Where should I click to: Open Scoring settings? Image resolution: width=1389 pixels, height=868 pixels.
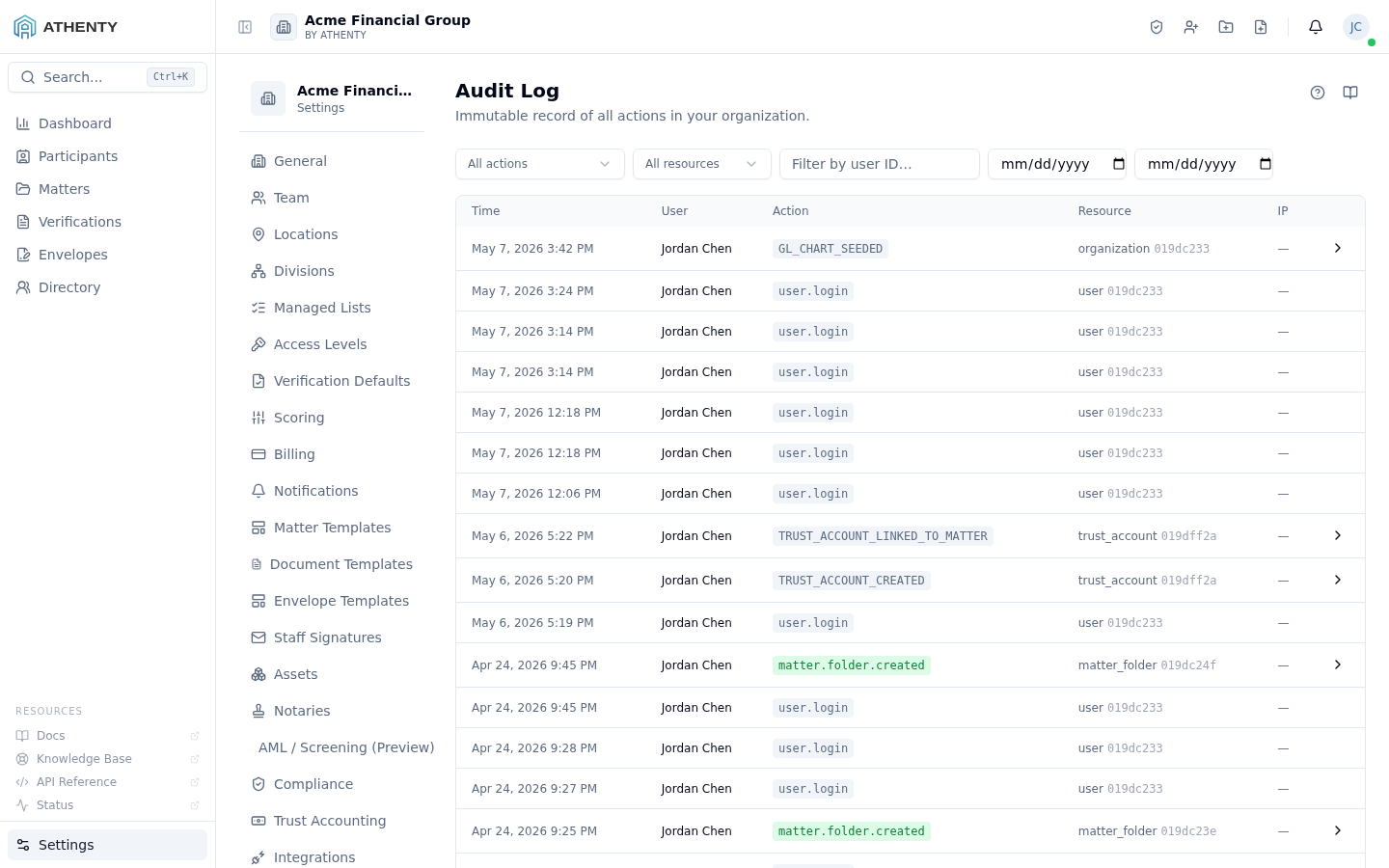coord(332,418)
